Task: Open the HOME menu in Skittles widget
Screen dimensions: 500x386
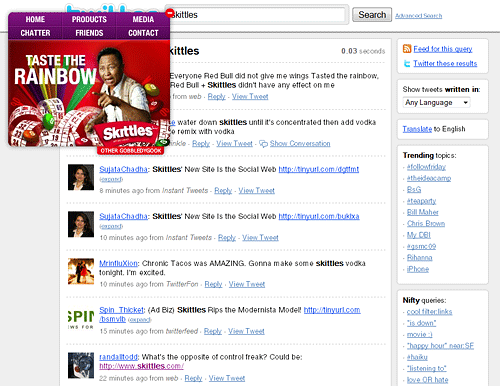Action: click(35, 19)
